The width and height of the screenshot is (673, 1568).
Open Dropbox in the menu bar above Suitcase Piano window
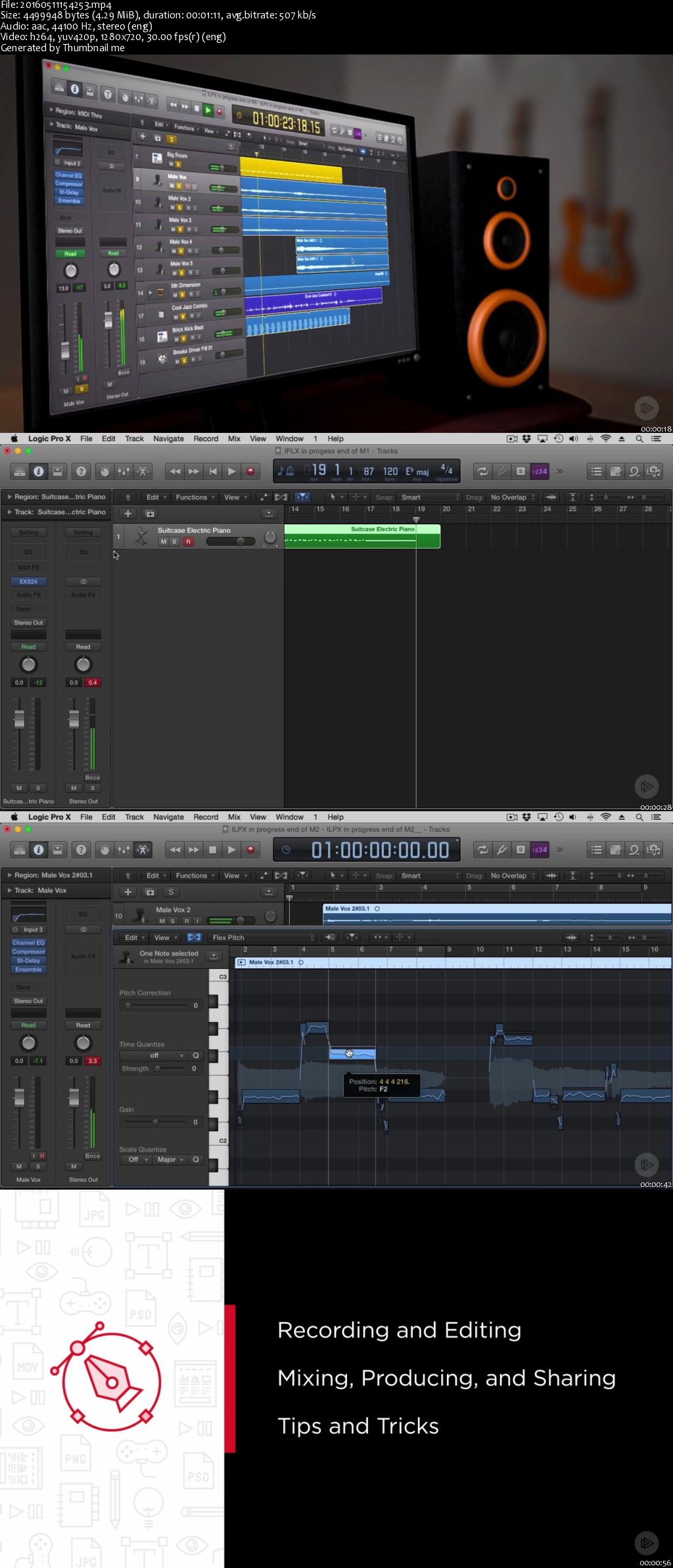click(x=526, y=439)
